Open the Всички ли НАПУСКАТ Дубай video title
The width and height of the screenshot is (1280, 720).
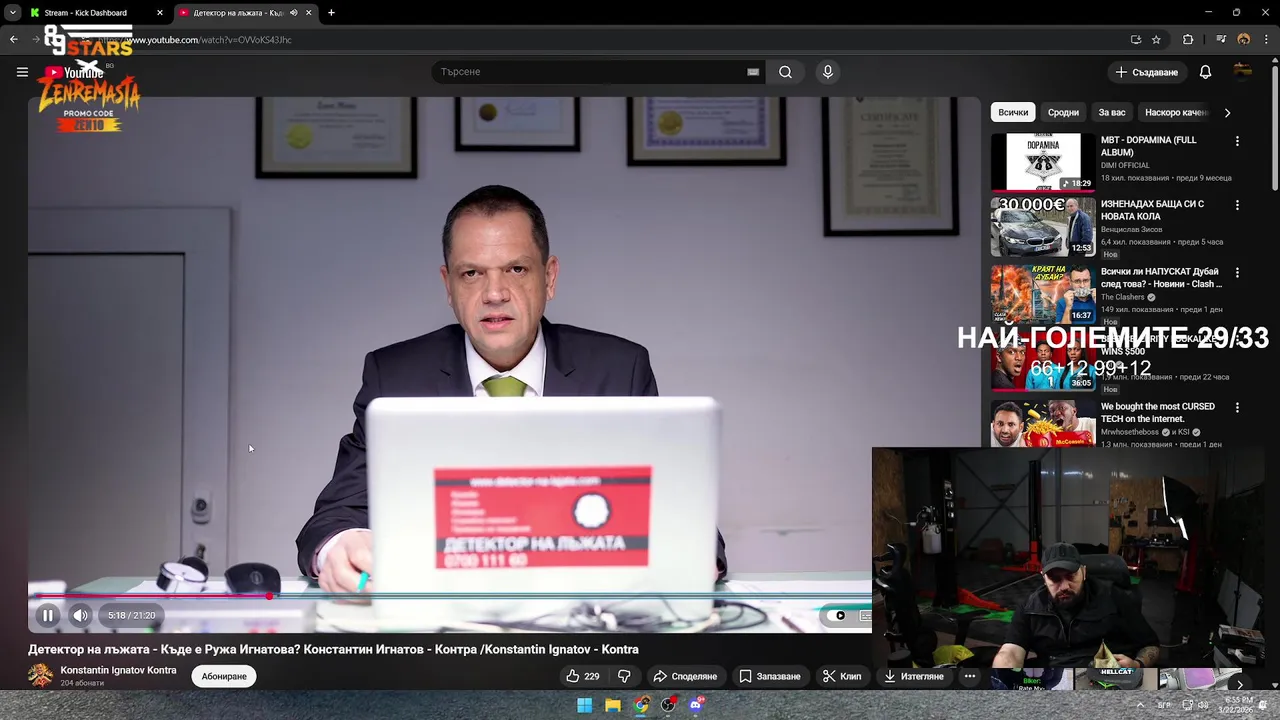point(1160,277)
